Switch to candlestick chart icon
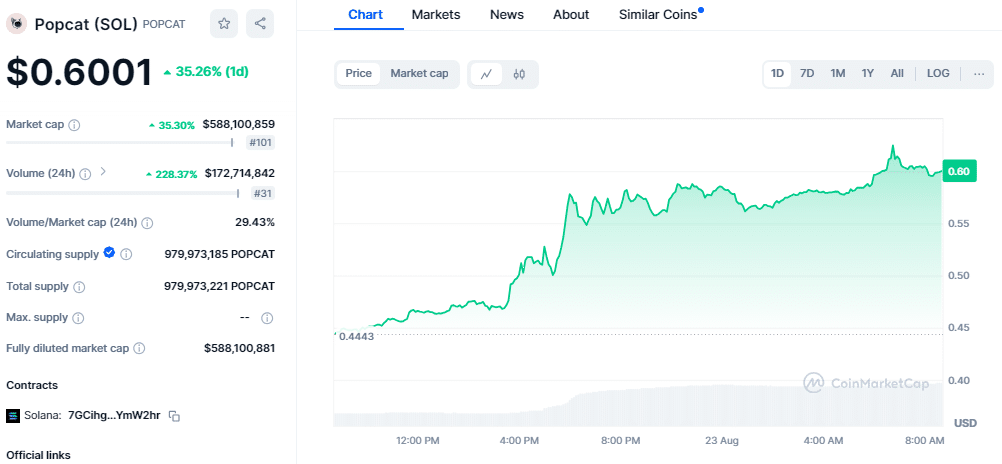The width and height of the screenshot is (1002, 464). tap(519, 74)
